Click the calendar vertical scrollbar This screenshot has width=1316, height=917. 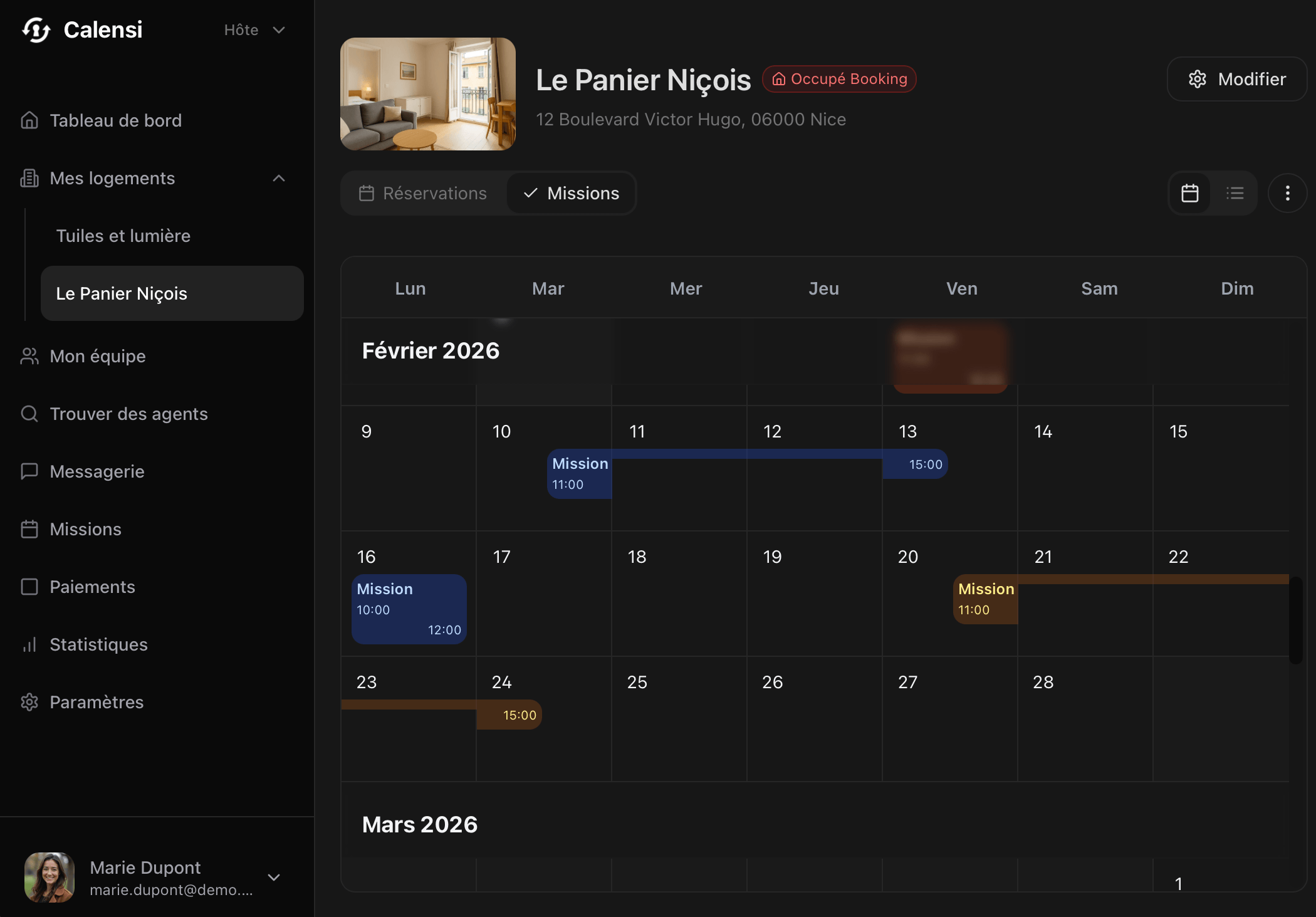tap(1295, 621)
